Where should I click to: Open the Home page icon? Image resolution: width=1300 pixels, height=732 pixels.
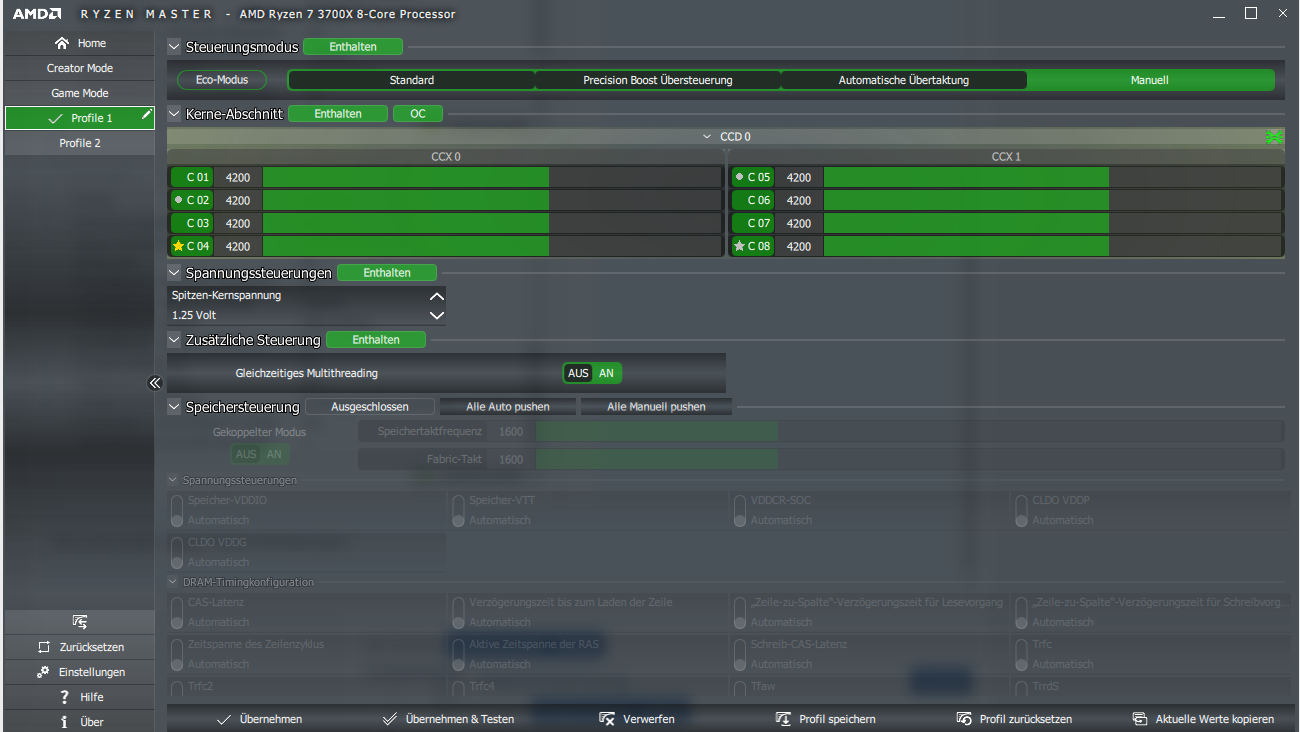62,43
